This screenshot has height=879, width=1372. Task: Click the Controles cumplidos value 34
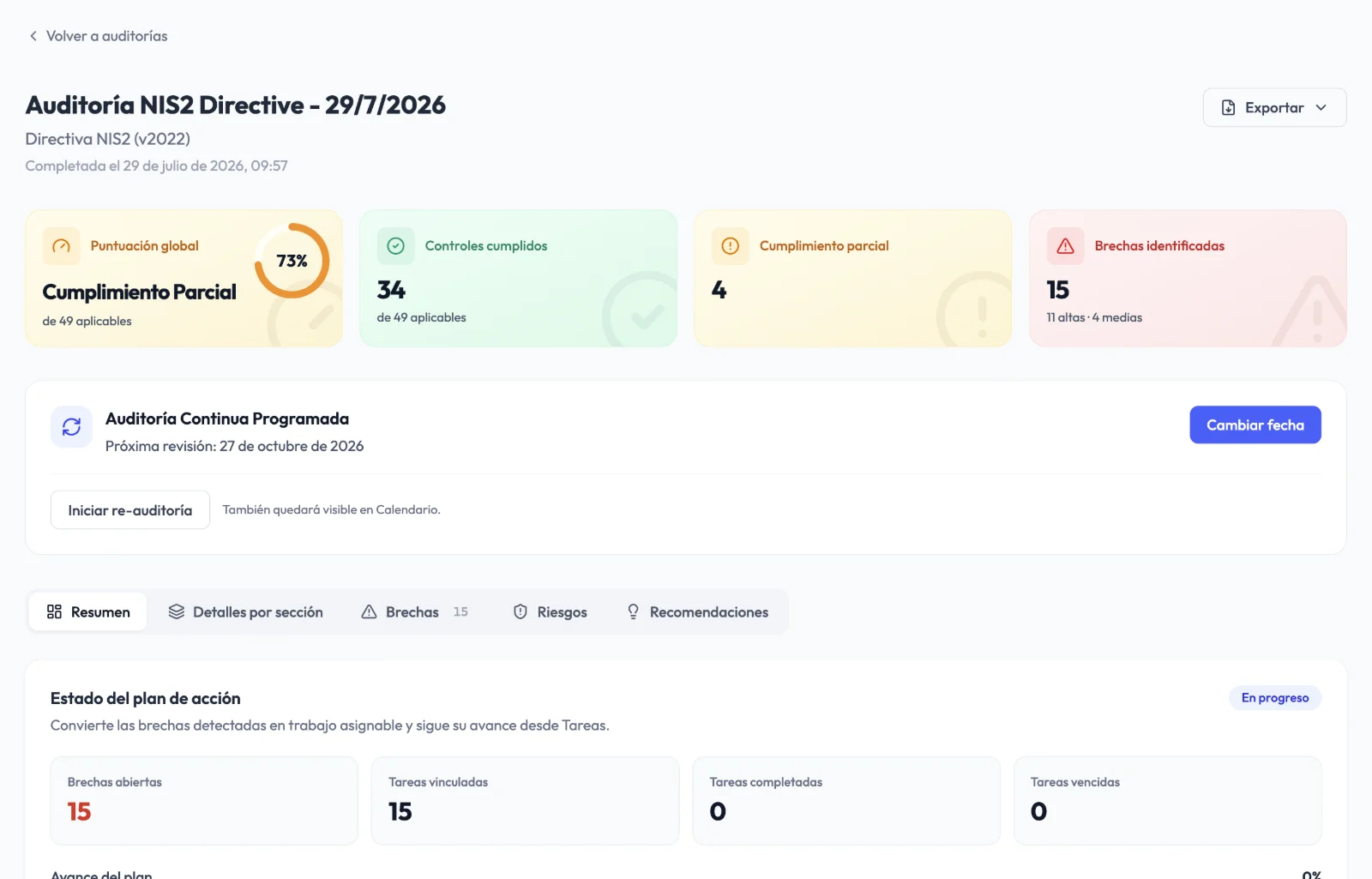(391, 290)
